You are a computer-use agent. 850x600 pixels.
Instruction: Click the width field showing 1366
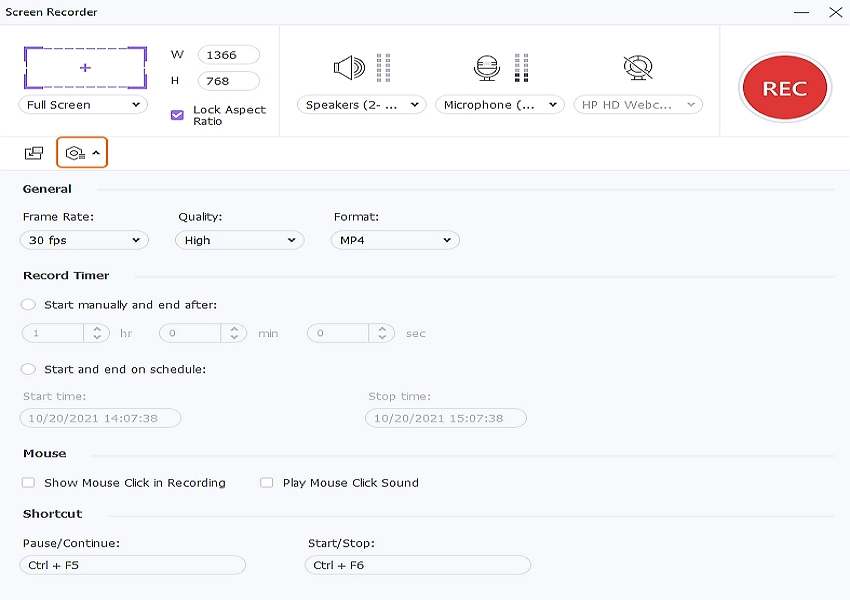click(229, 55)
